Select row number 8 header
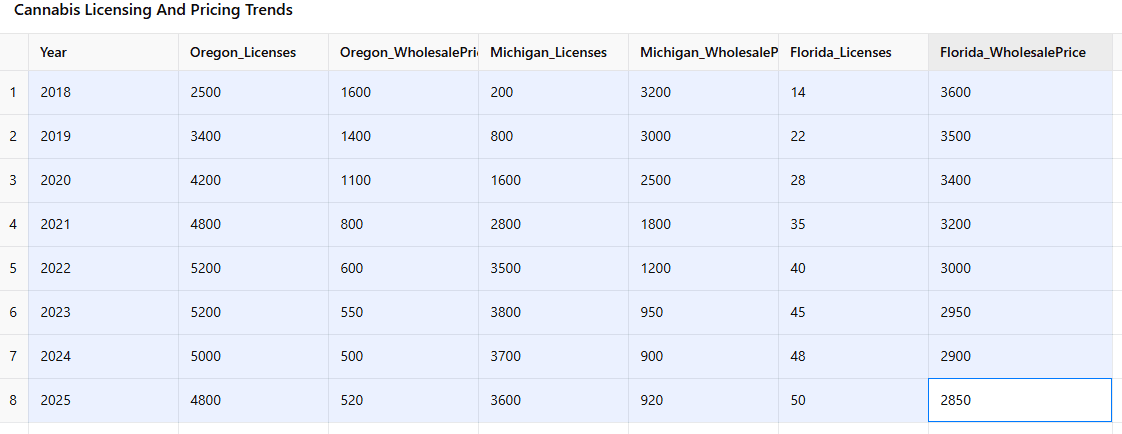 (x=14, y=400)
